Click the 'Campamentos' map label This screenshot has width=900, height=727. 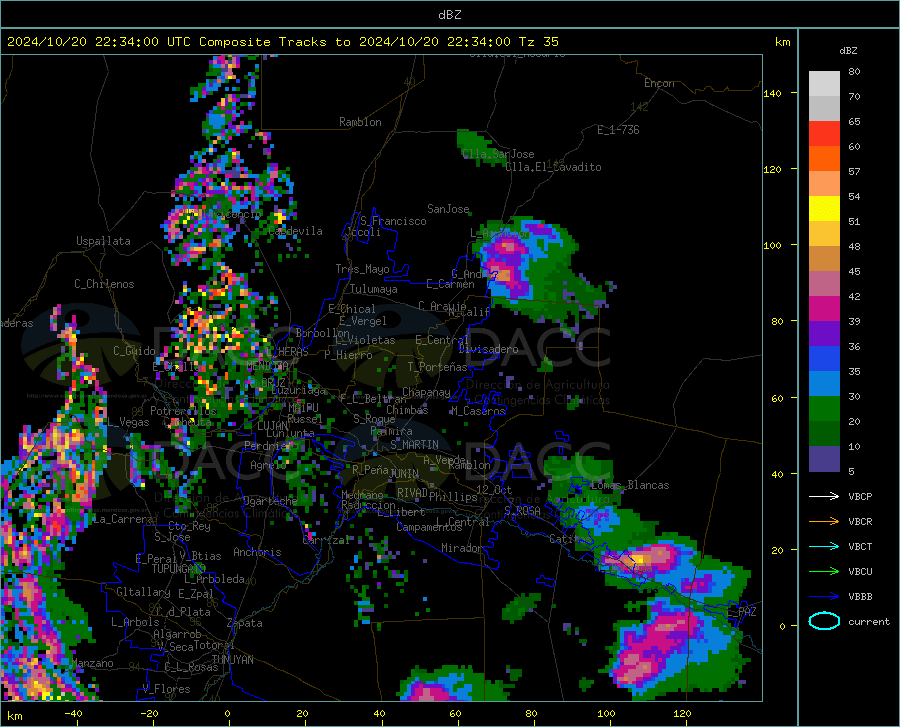tap(429, 527)
